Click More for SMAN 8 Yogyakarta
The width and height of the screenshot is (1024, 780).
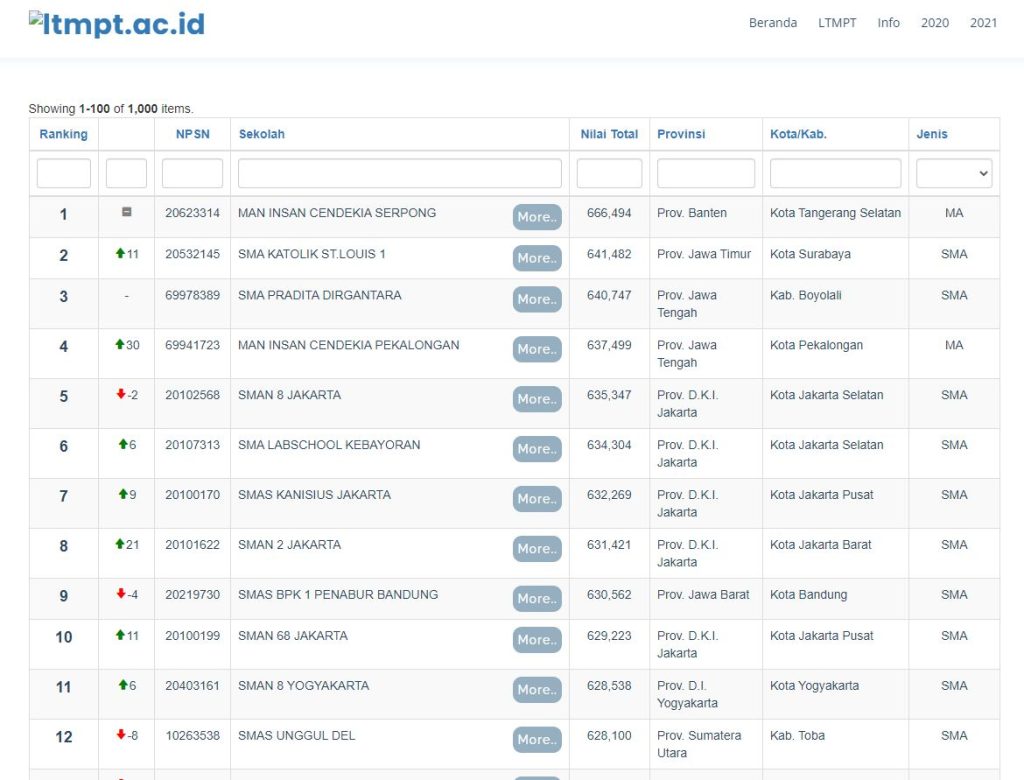tap(537, 689)
